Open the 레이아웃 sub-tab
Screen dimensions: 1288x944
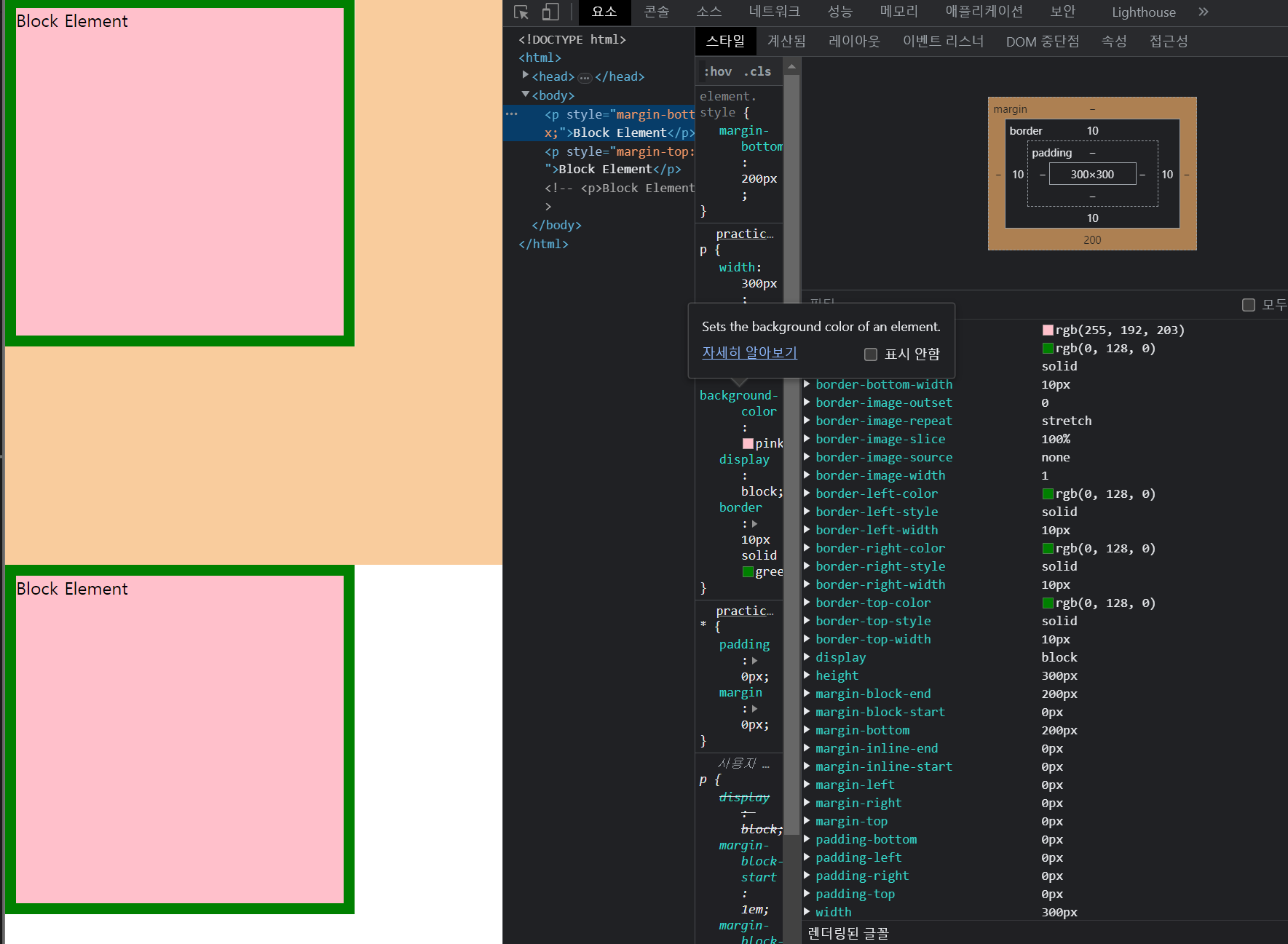(x=855, y=41)
